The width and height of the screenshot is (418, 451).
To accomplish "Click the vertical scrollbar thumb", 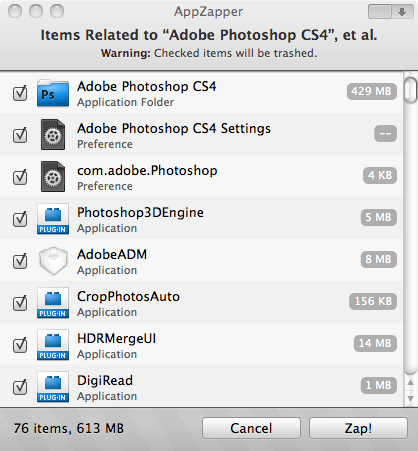I will pos(411,90).
